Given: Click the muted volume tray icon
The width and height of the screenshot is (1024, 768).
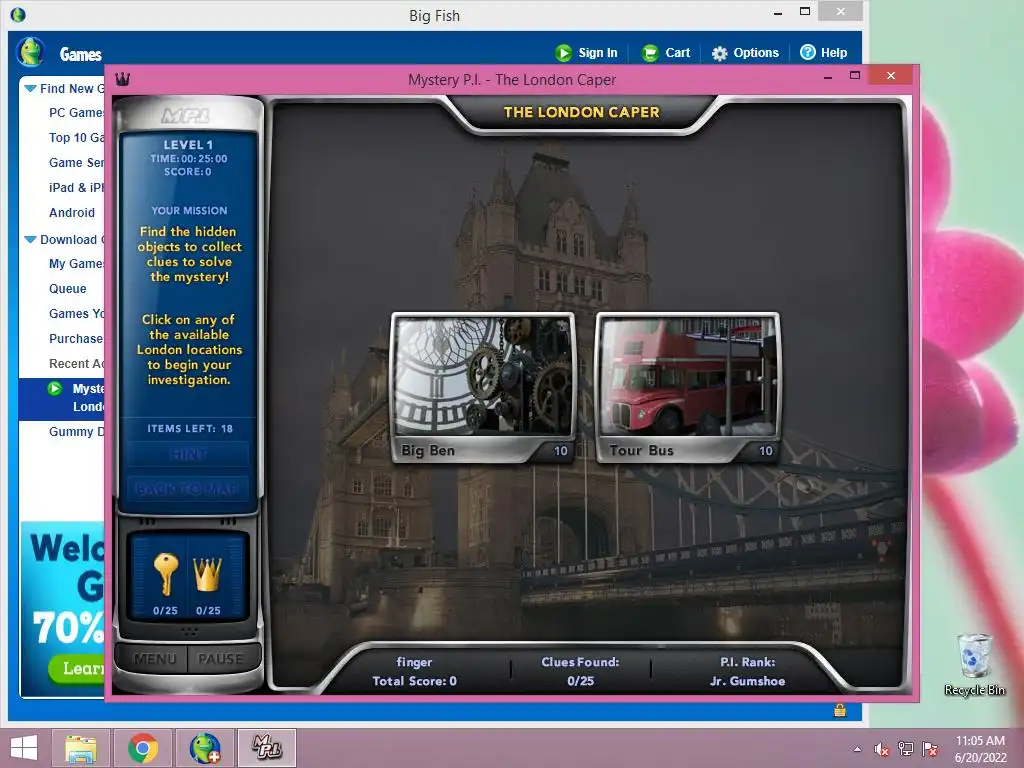Looking at the screenshot, I should tap(881, 749).
